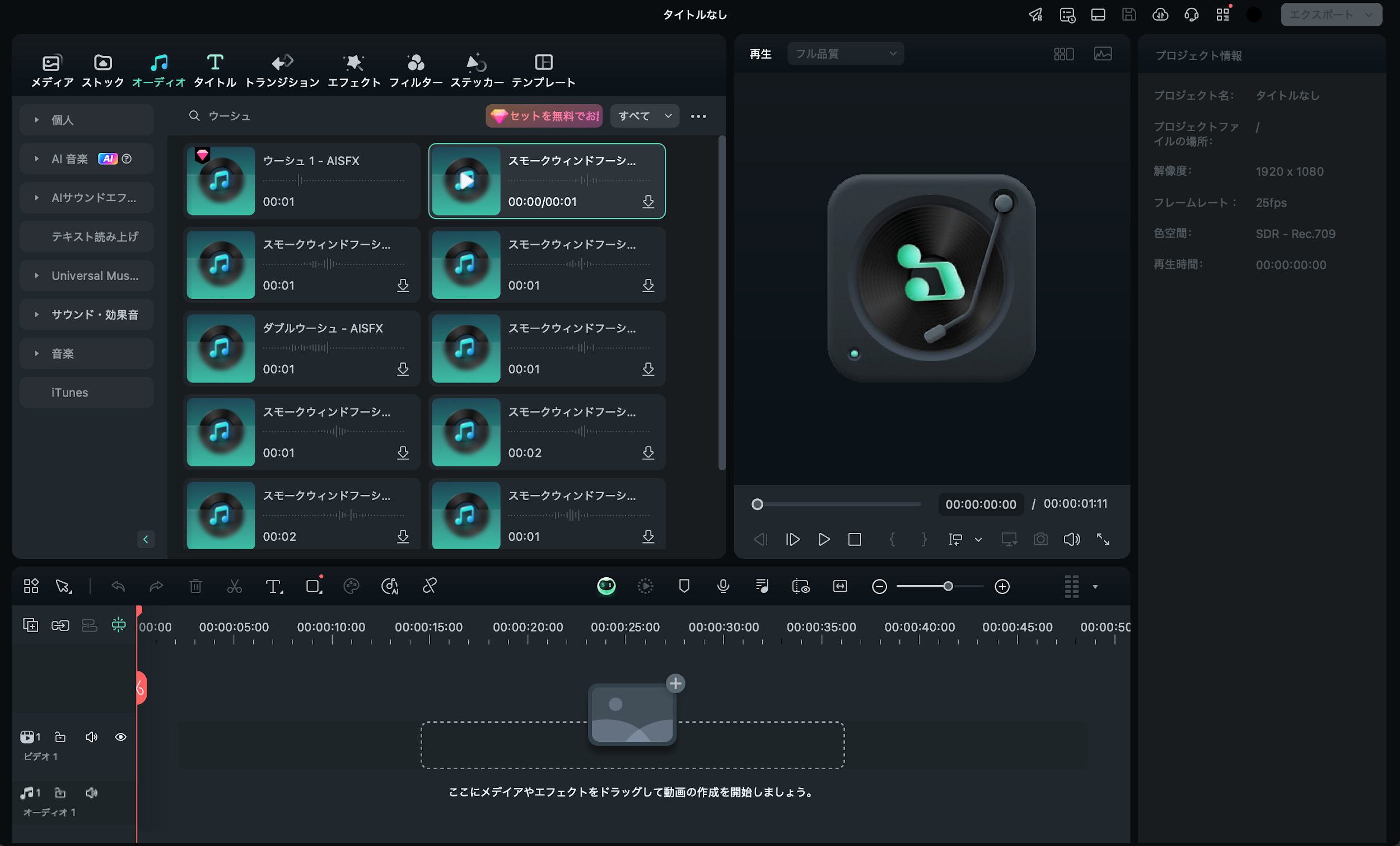1400x846 pixels.
Task: Switch to the エフェクト tab
Action: click(x=353, y=71)
